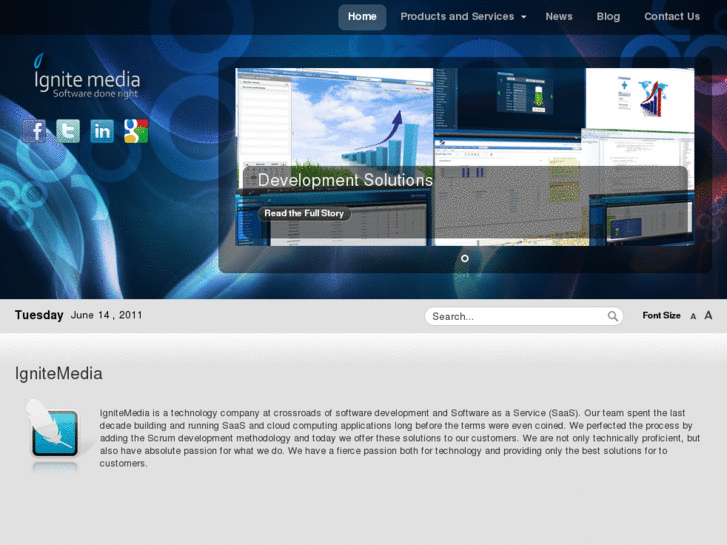Click the 'June 14, 2011' date
The height and width of the screenshot is (545, 727).
pos(106,315)
